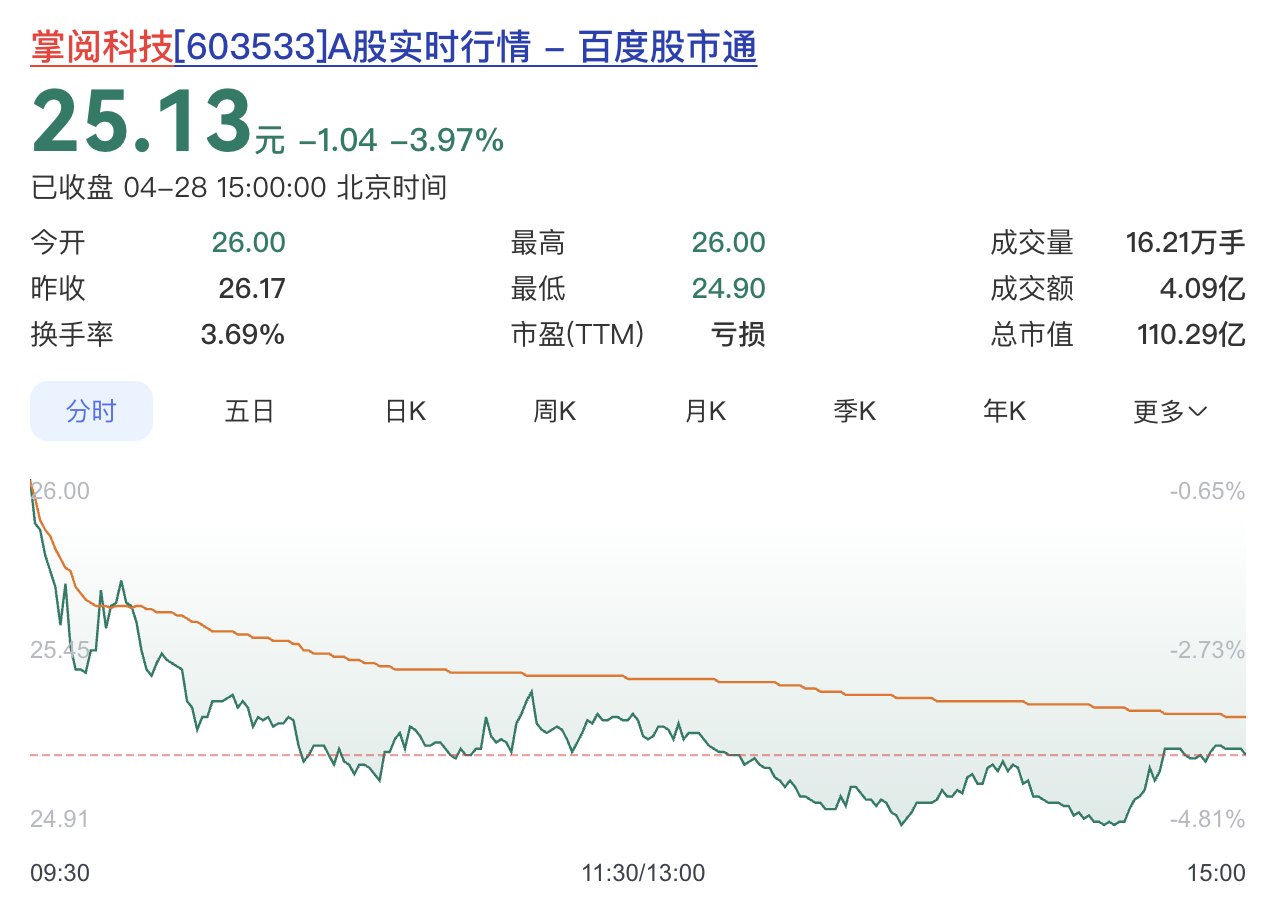Screen dimensions: 1278x906
Task: Click the 百度股市通 title link
Action: tap(666, 47)
